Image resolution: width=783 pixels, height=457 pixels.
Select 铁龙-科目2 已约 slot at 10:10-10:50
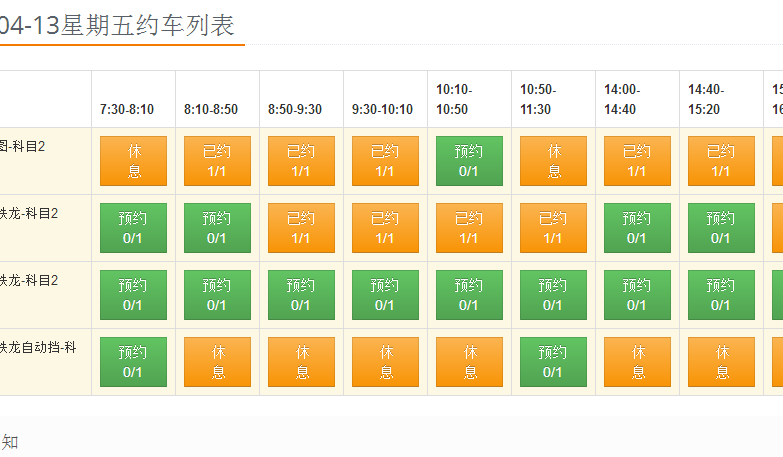pyautogui.click(x=469, y=228)
